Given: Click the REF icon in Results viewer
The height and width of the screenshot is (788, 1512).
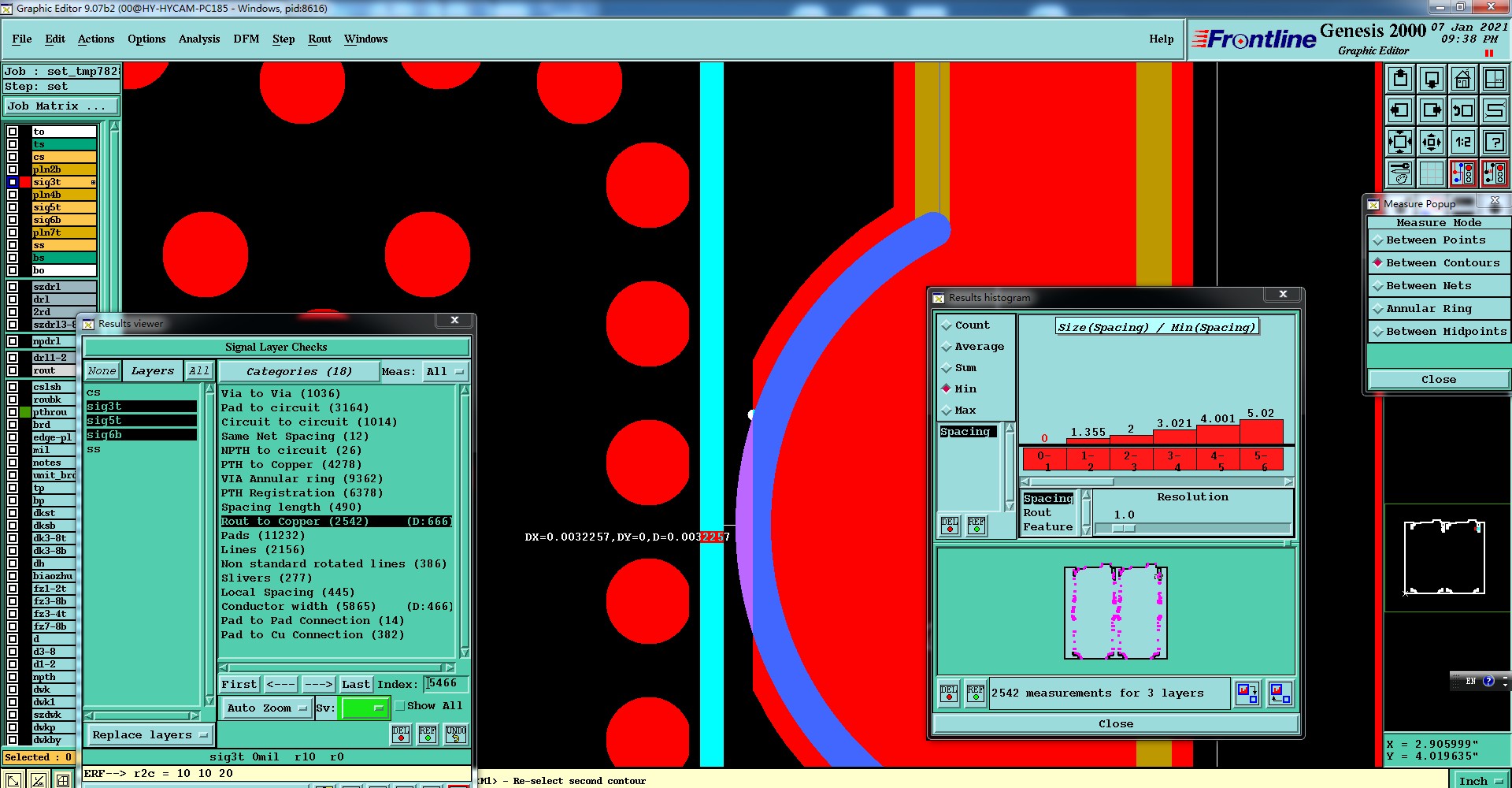Looking at the screenshot, I should click(x=428, y=734).
